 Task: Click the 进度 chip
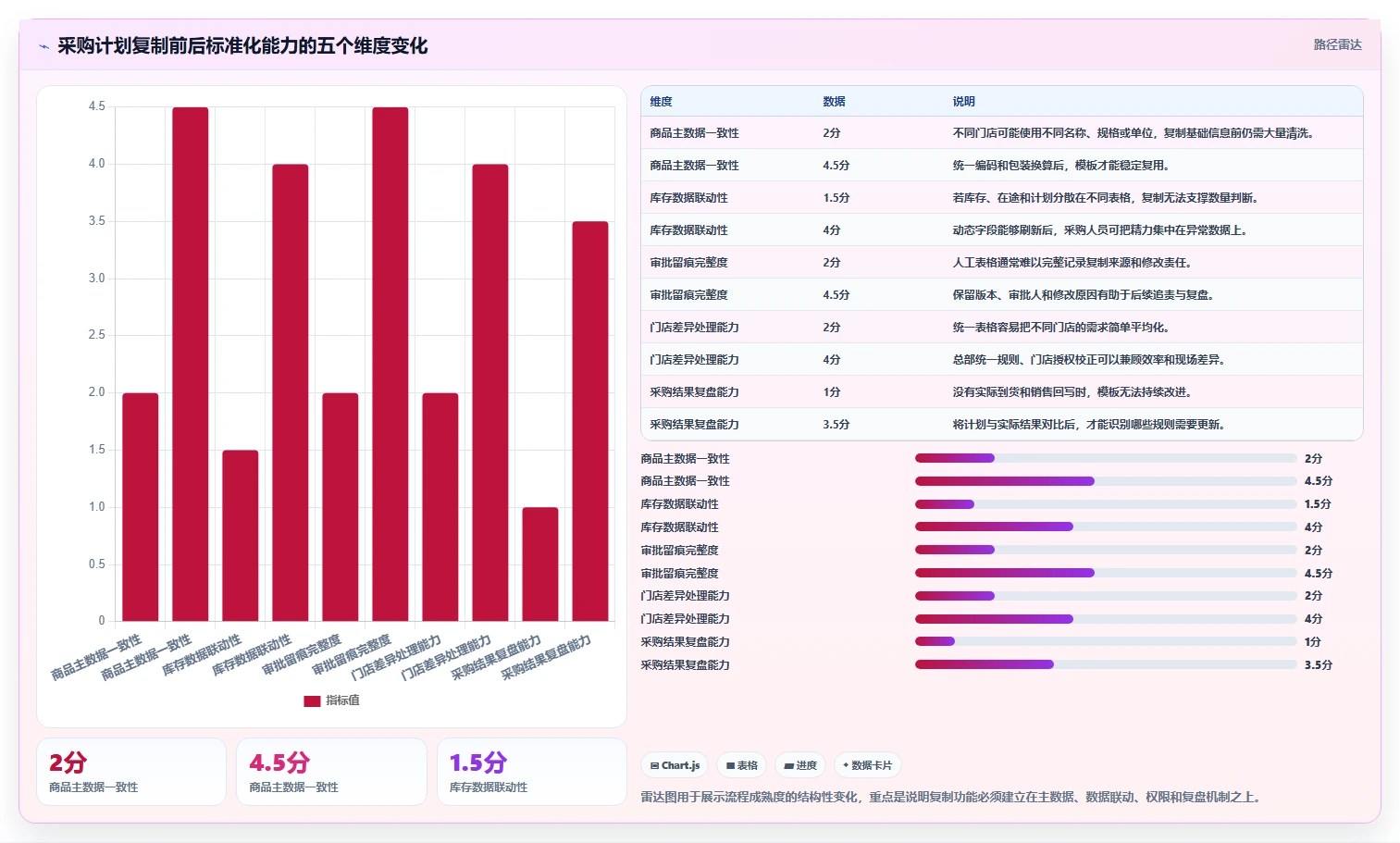(x=800, y=765)
